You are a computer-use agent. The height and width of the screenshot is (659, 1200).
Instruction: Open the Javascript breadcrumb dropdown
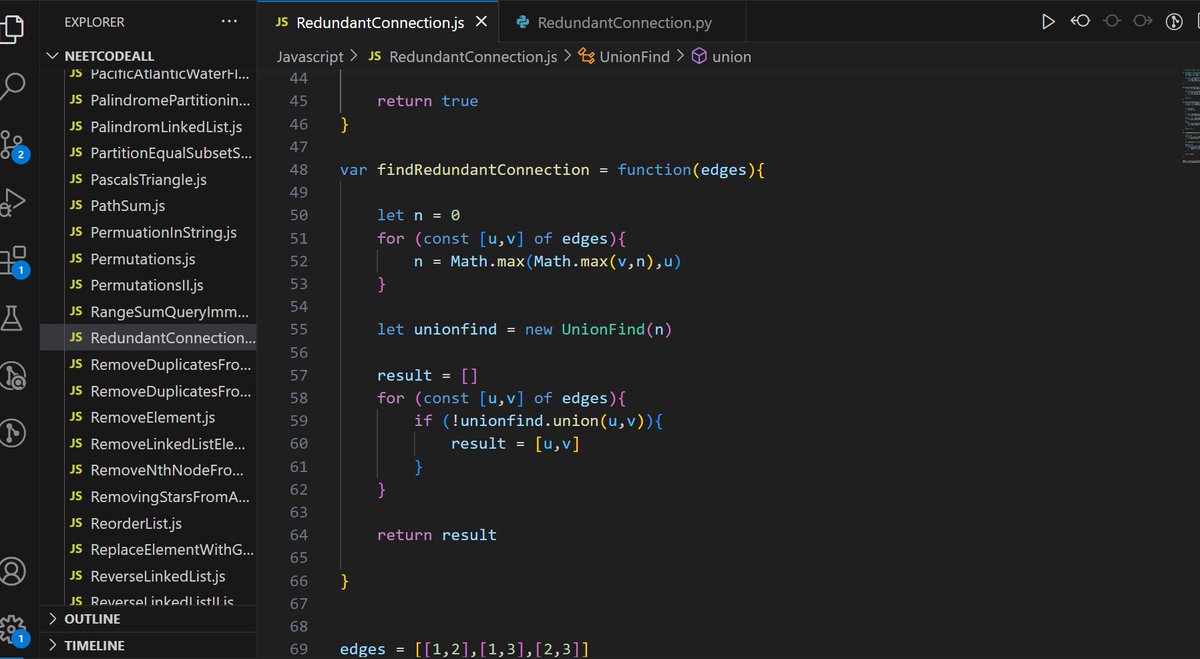tap(310, 57)
